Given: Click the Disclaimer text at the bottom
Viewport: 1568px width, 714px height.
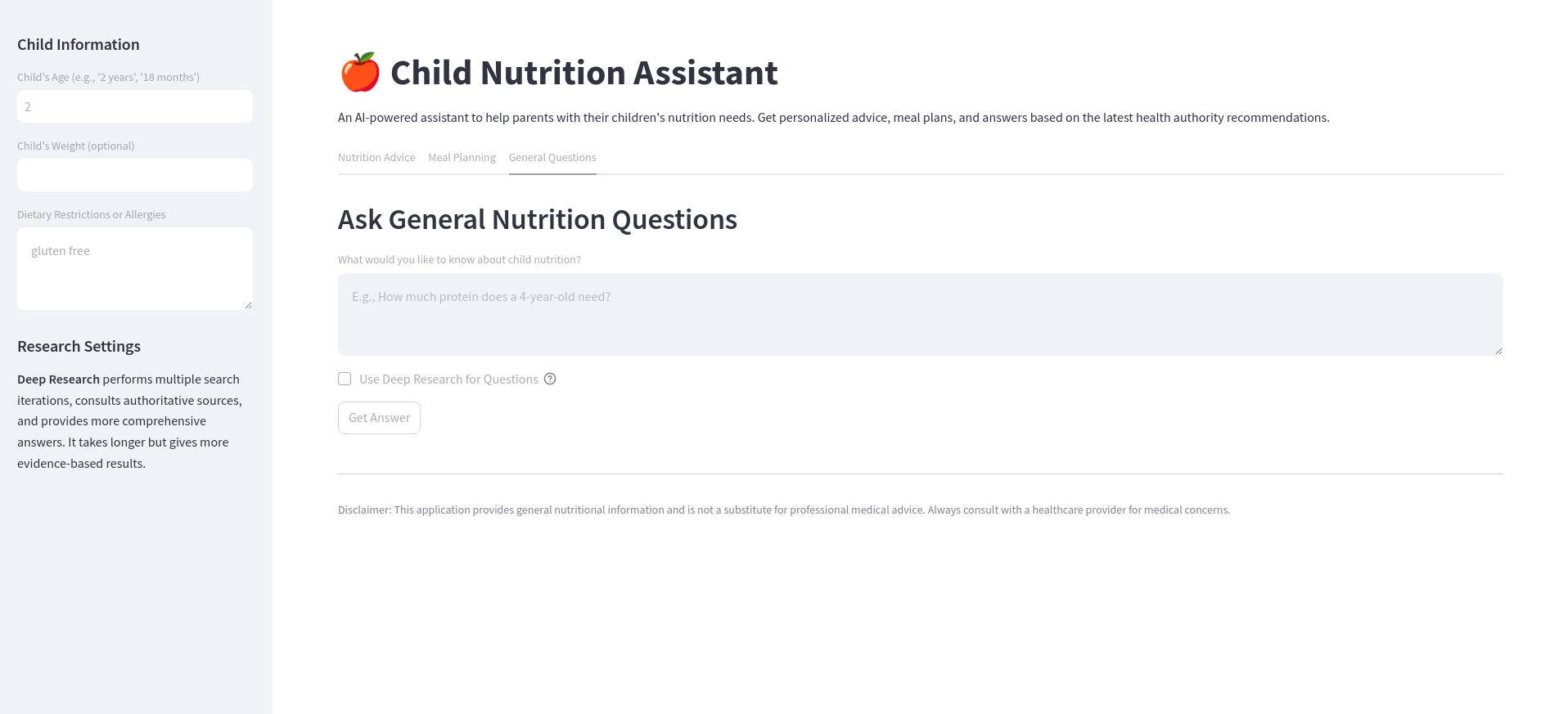Looking at the screenshot, I should click(x=783, y=510).
